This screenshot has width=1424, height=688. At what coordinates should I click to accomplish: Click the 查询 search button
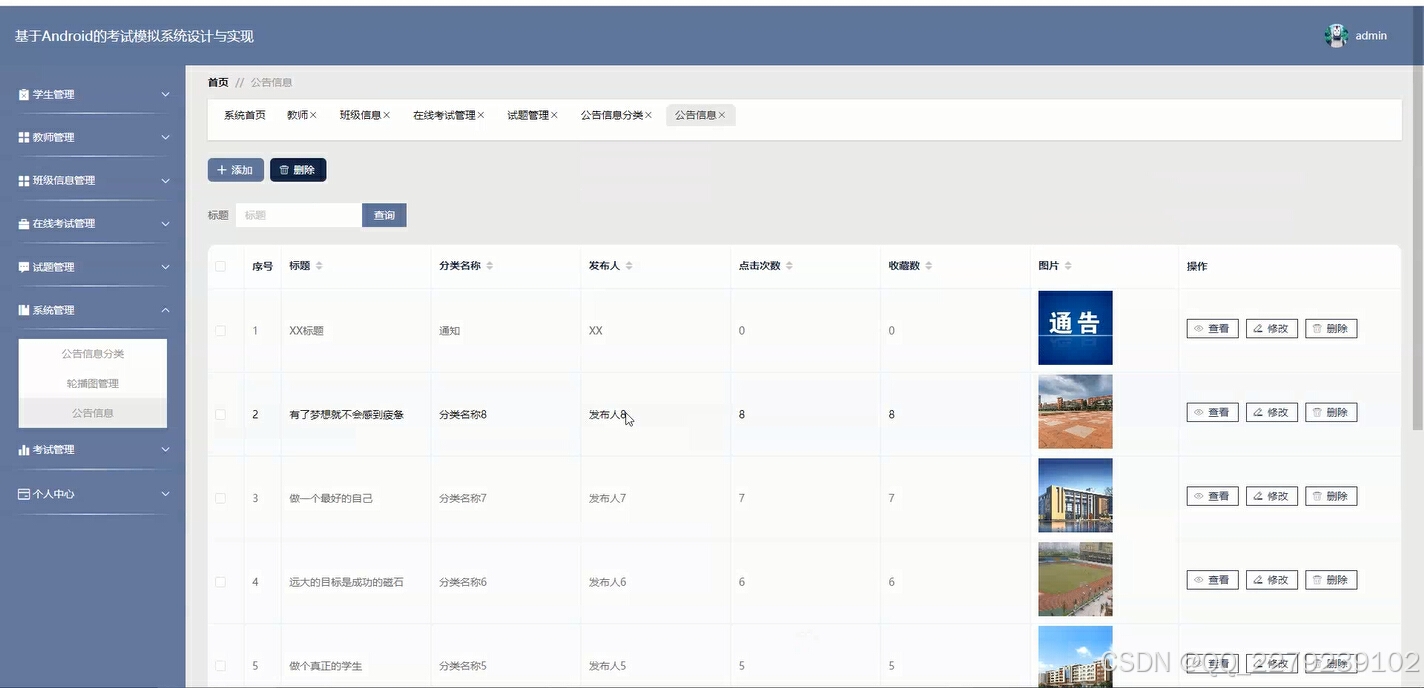point(384,214)
